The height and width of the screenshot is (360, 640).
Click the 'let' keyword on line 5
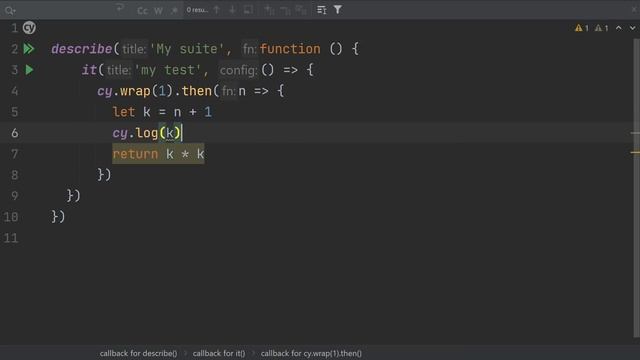[124, 112]
